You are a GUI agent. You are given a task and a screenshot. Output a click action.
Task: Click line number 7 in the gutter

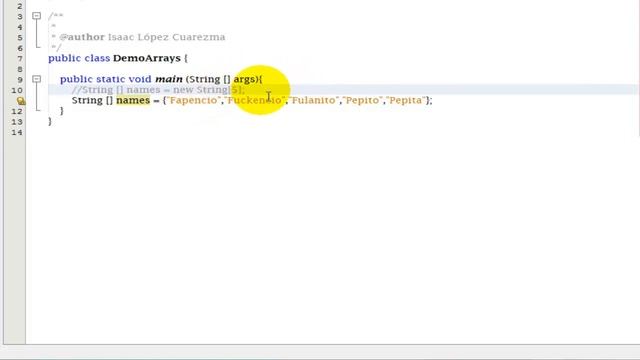coord(20,58)
